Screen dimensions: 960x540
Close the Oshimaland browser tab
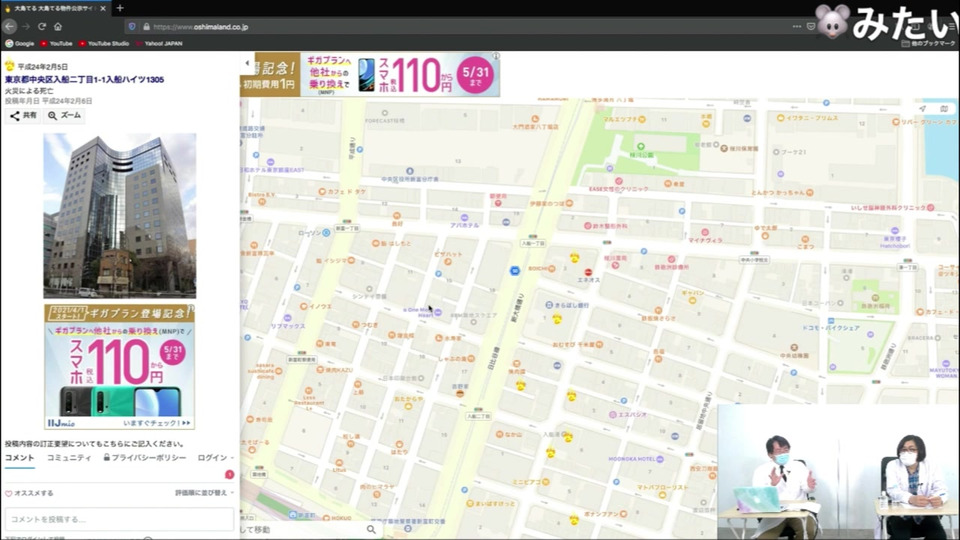point(103,9)
